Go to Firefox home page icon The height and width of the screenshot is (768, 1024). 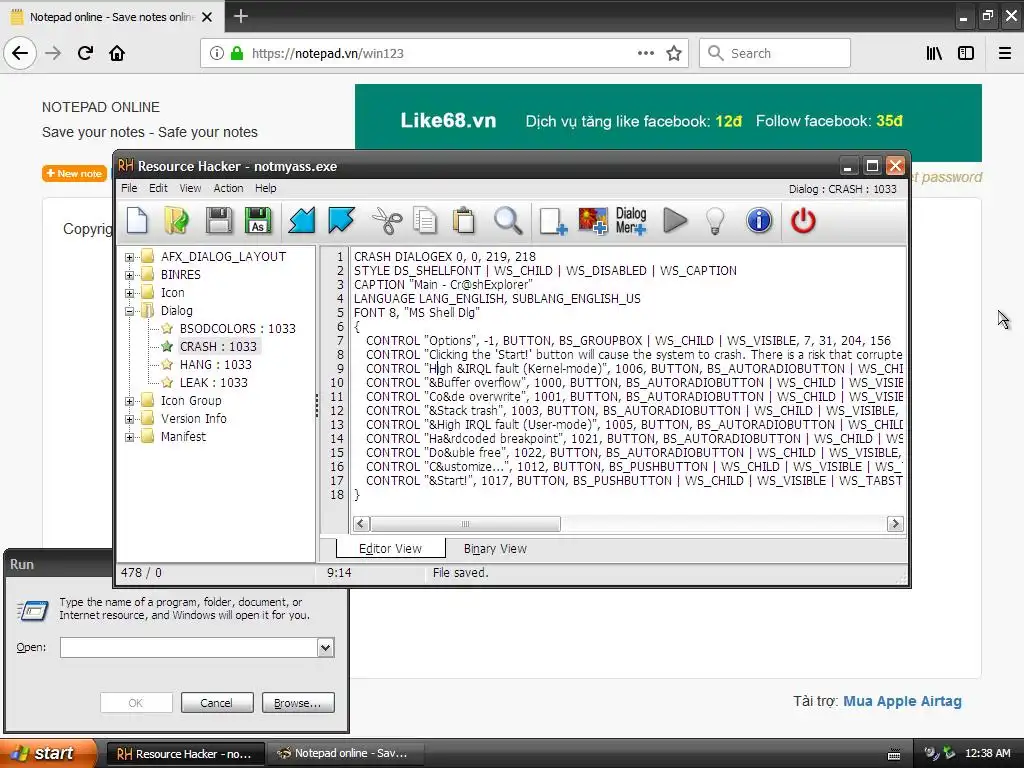coord(117,53)
